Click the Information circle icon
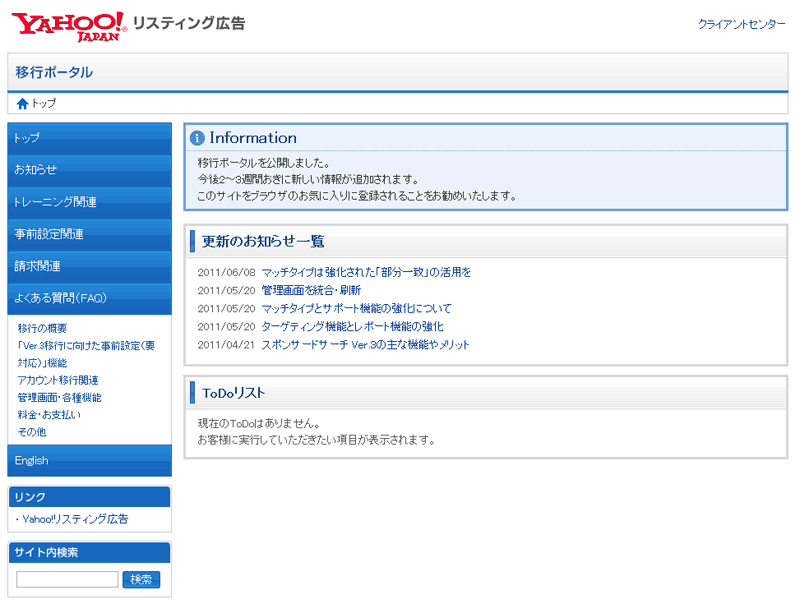Viewport: 800px width, 604px height. pyautogui.click(x=197, y=138)
